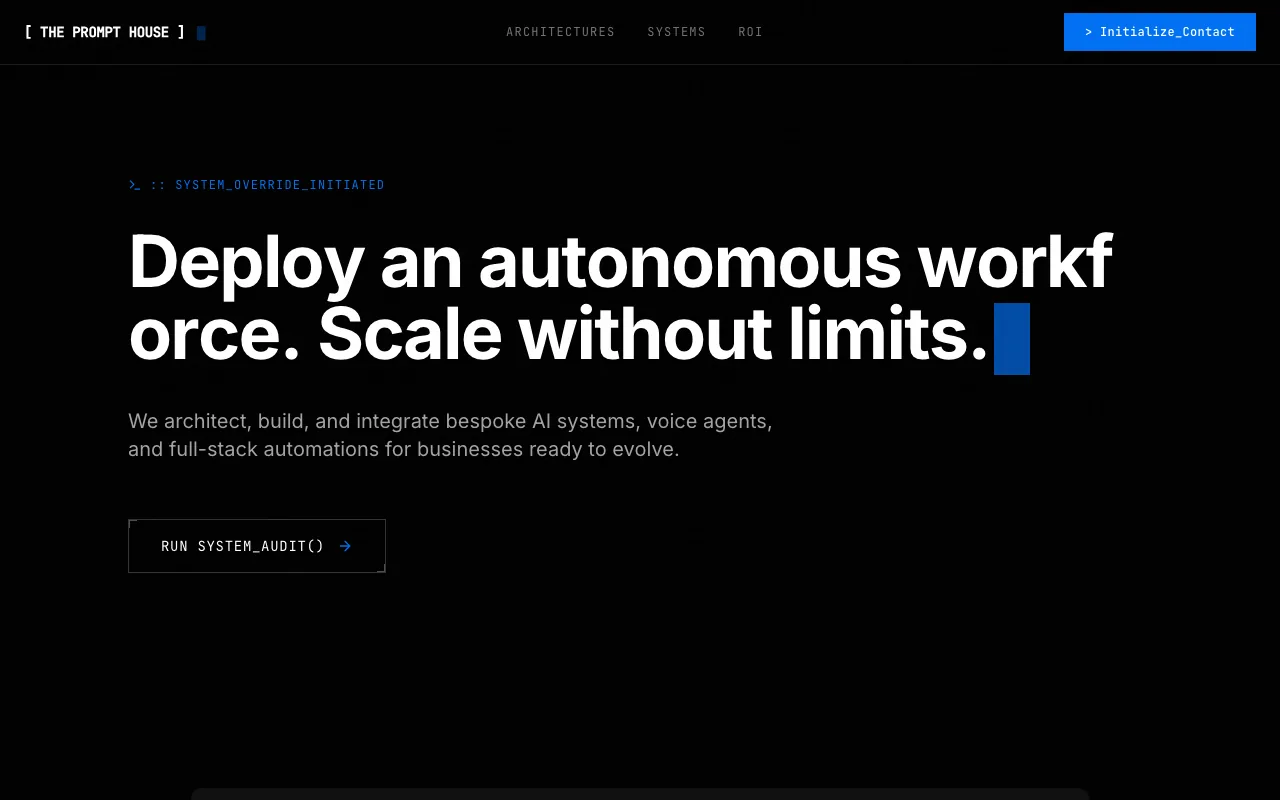Image resolution: width=1280 pixels, height=800 pixels.
Task: Click THE PROMPT HOUSE logo to go home
Action: pyautogui.click(x=104, y=32)
